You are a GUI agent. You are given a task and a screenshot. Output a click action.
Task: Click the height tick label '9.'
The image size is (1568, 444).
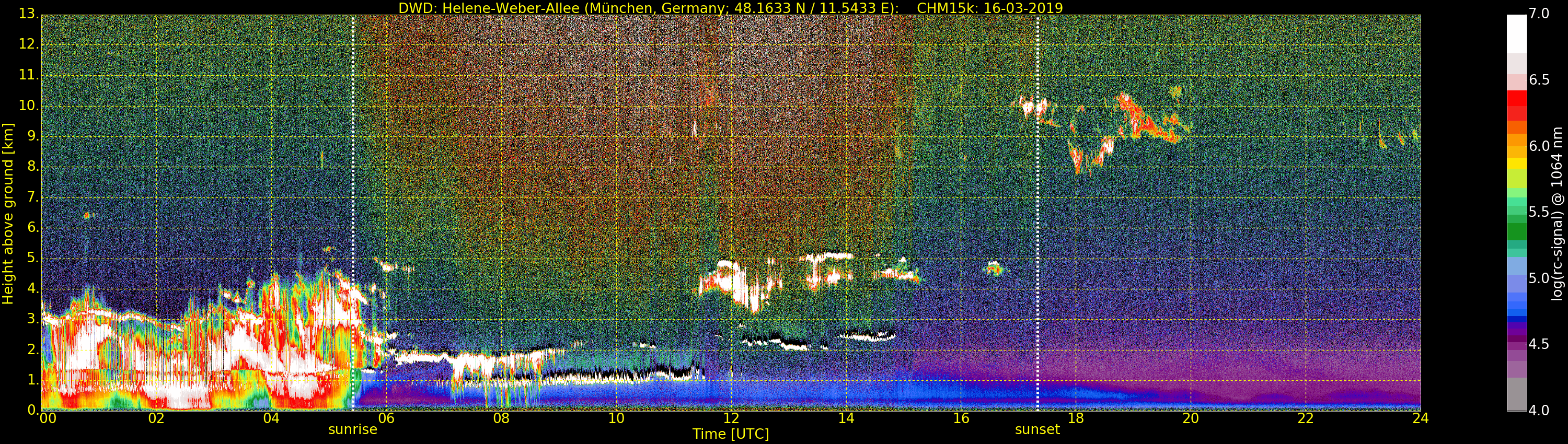(32, 136)
